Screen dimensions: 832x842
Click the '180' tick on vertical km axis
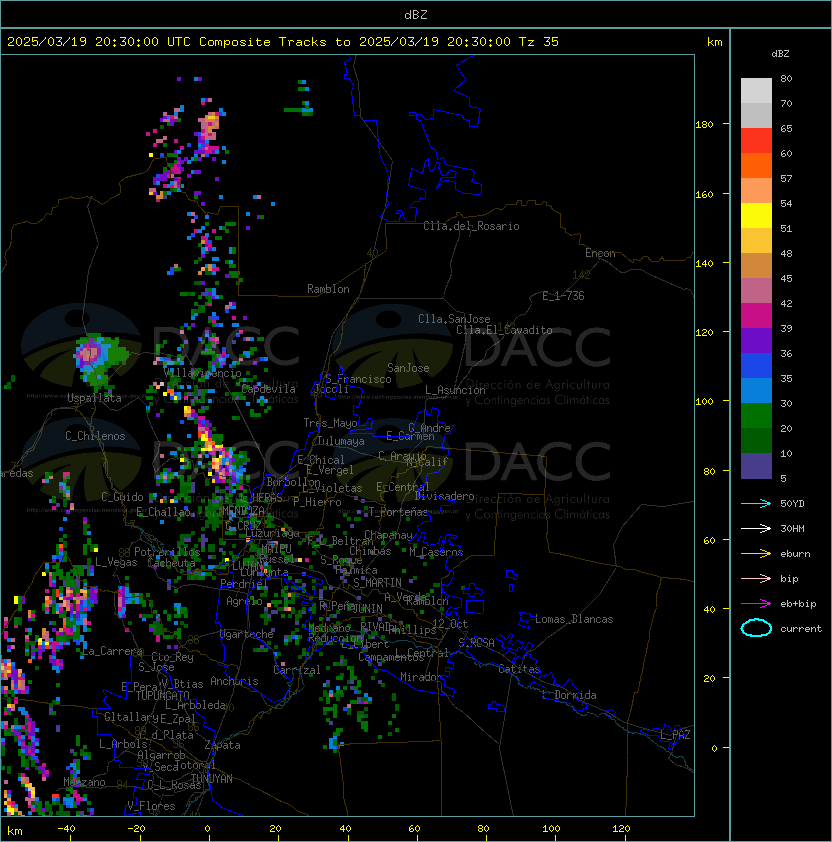[704, 125]
